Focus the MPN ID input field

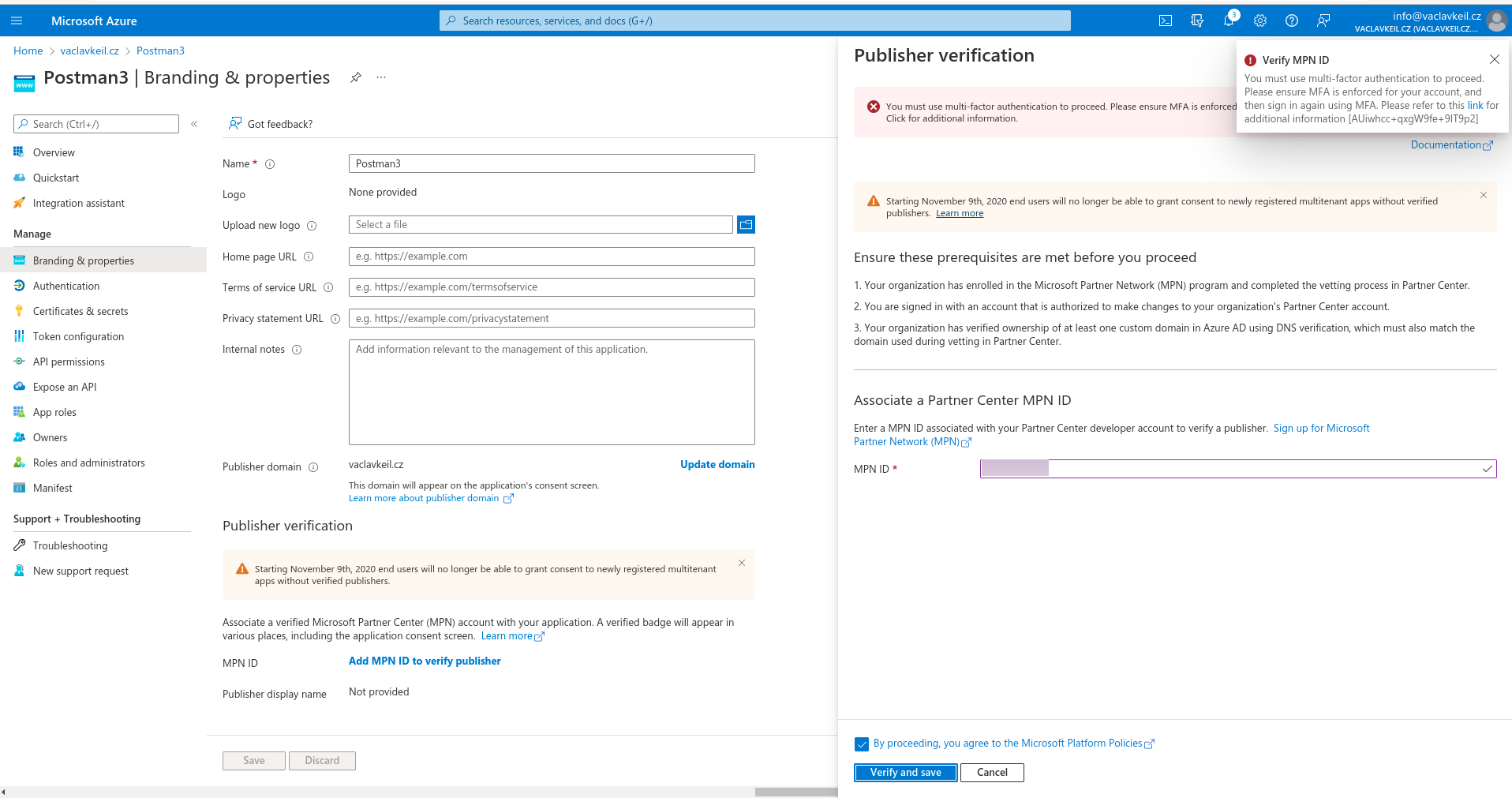(1237, 469)
